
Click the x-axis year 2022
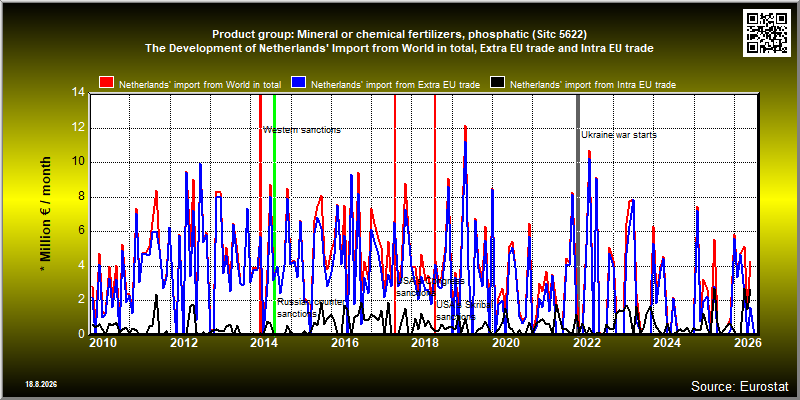(586, 343)
